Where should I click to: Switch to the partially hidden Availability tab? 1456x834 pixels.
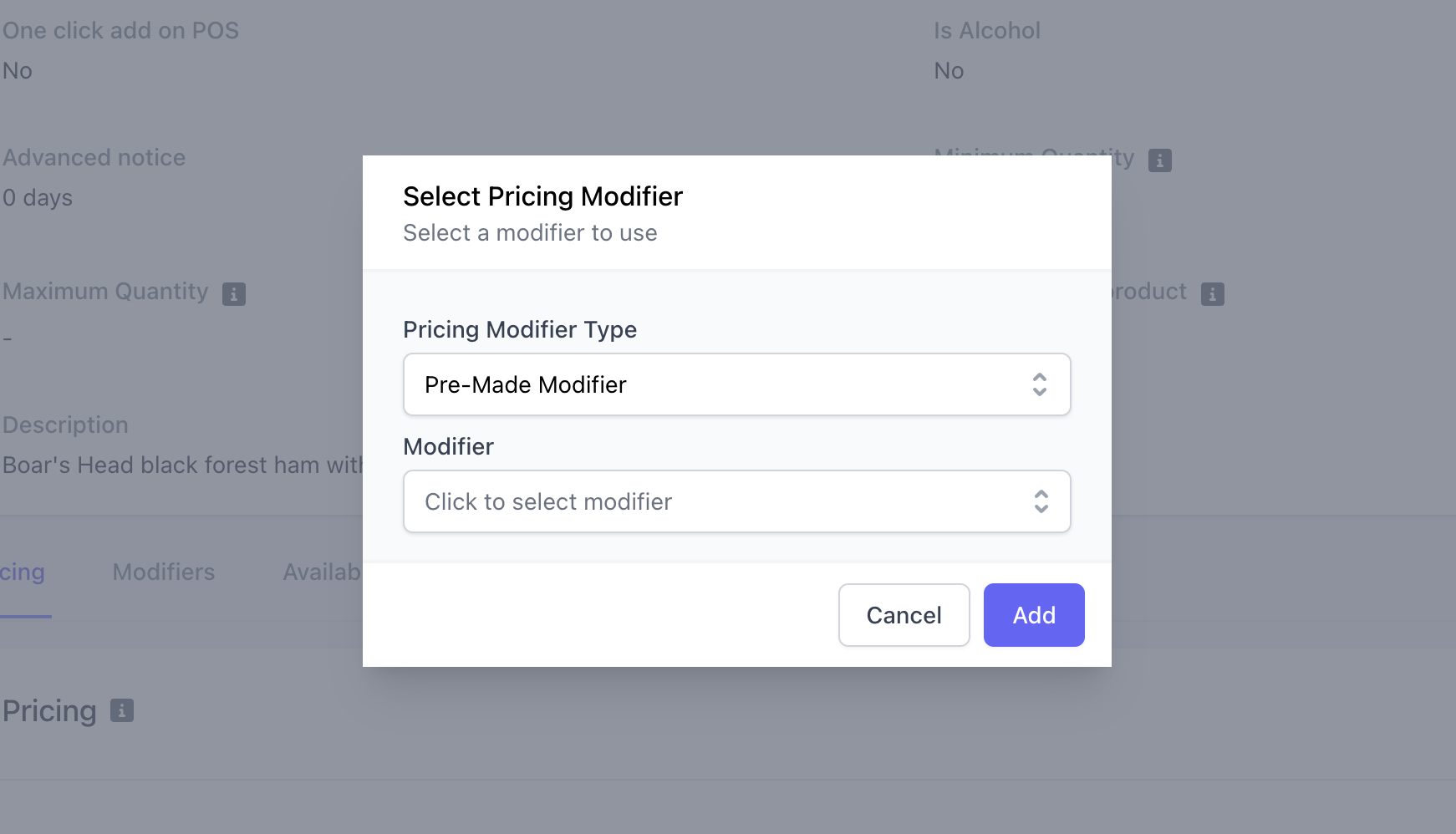tap(322, 572)
